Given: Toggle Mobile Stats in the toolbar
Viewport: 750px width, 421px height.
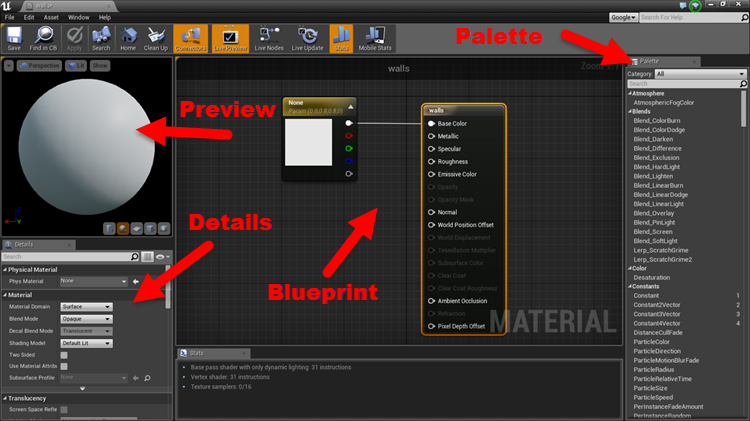Looking at the screenshot, I should [375, 38].
